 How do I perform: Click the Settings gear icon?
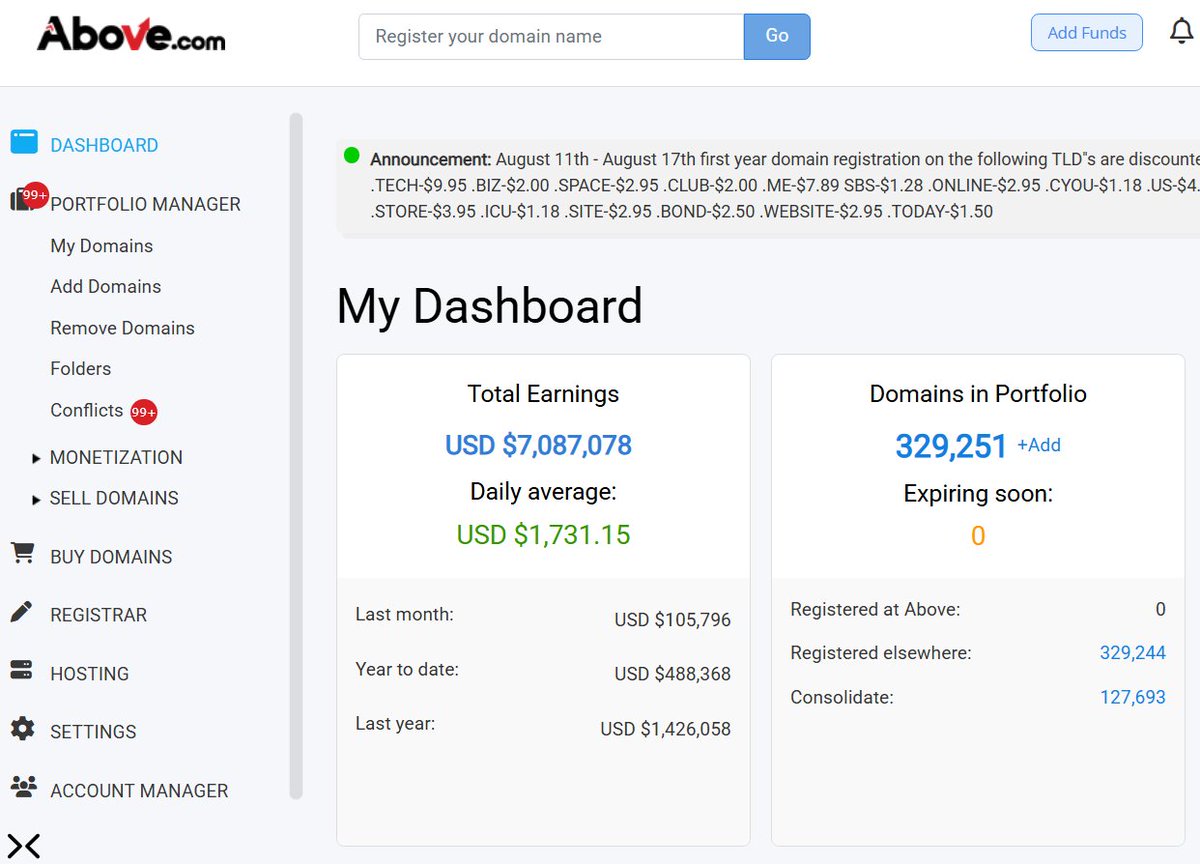[x=22, y=729]
